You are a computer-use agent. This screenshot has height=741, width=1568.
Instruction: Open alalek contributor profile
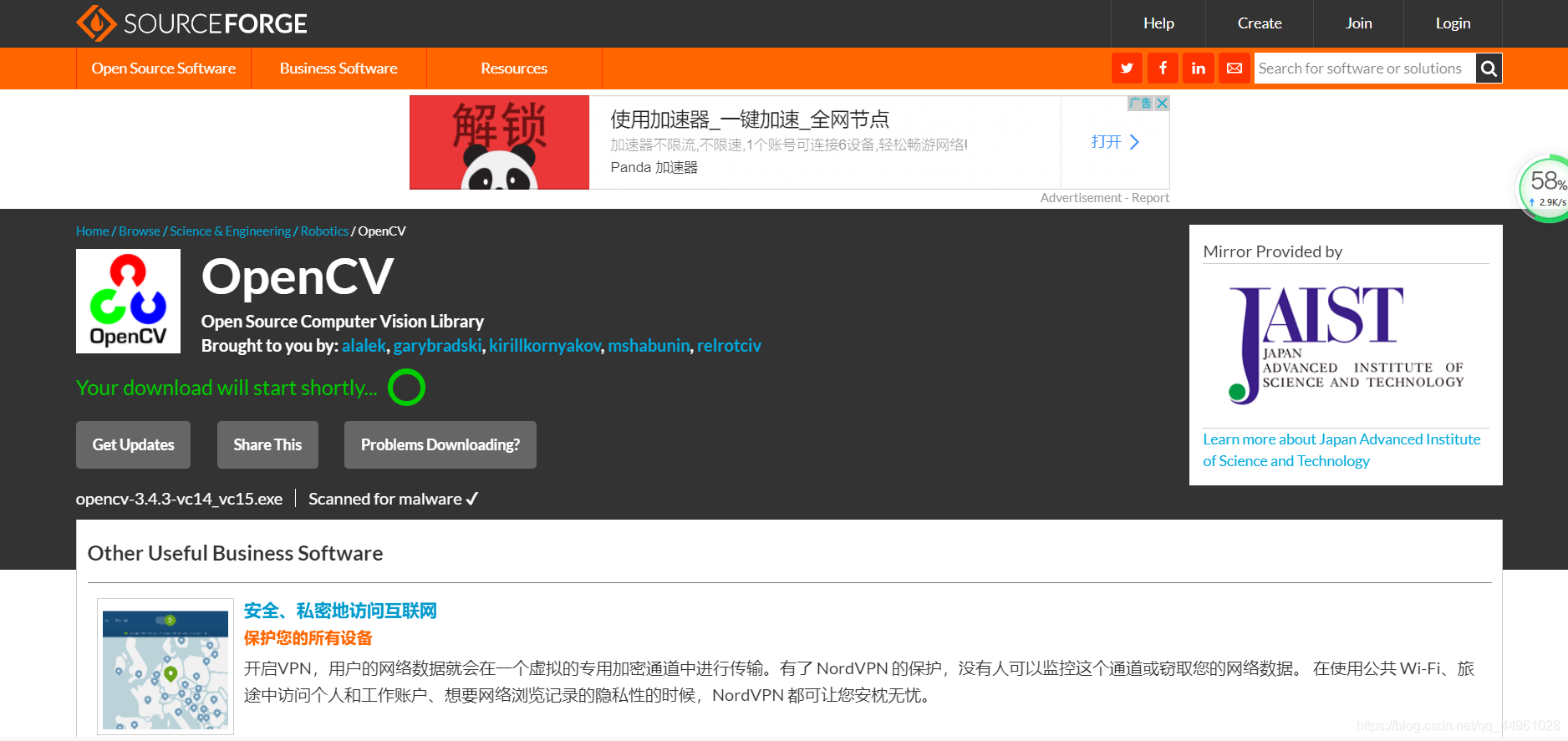(364, 346)
